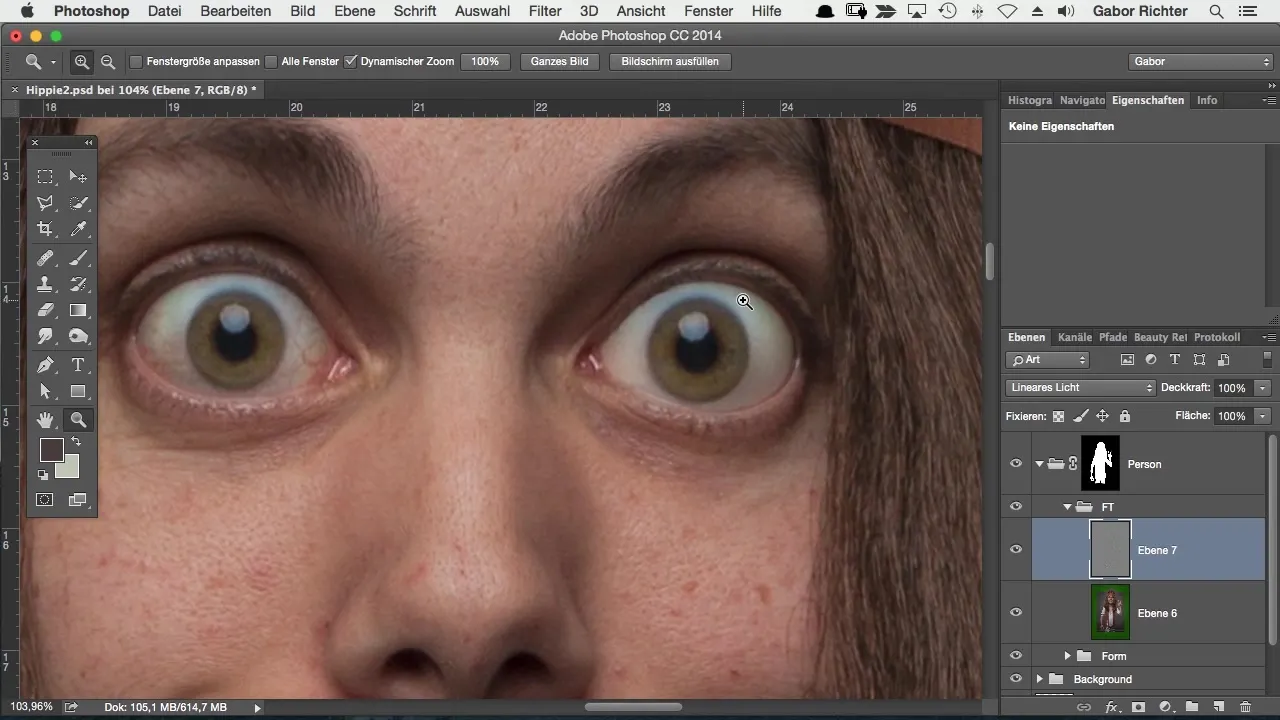
Task: Select the Sponge tool
Action: pyautogui.click(x=78, y=336)
